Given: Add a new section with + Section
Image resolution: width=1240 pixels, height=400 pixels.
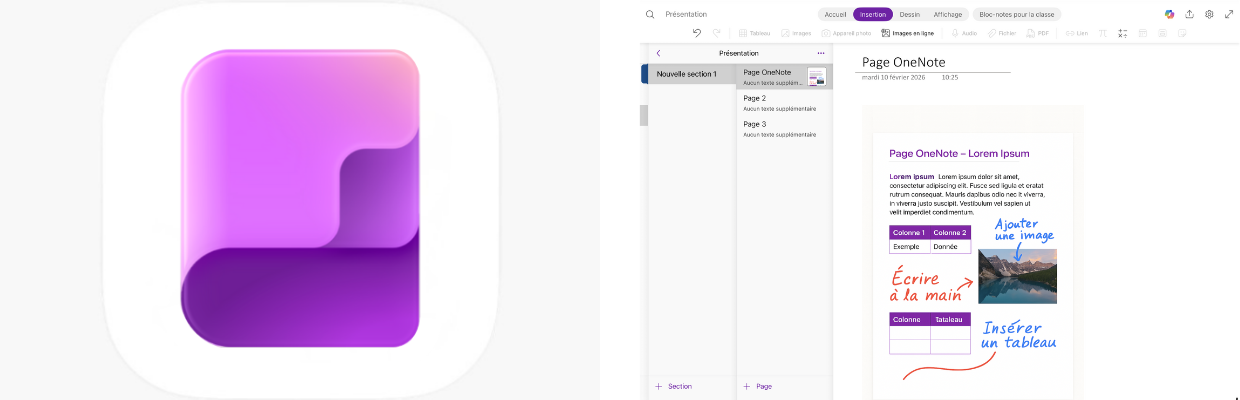Looking at the screenshot, I should (x=673, y=386).
